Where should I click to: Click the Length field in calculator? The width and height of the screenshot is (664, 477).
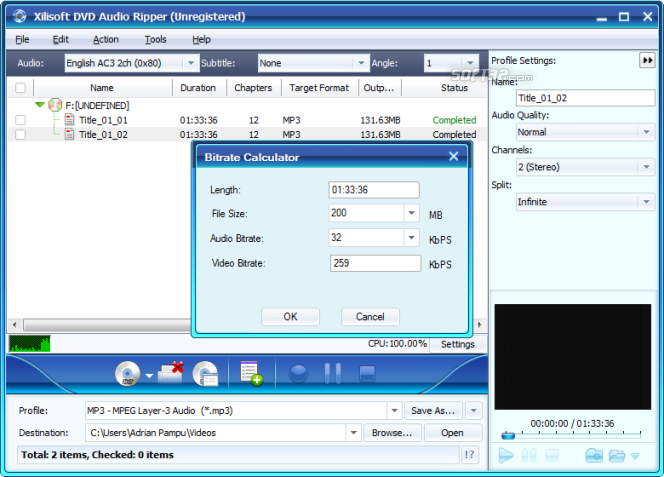pos(374,190)
